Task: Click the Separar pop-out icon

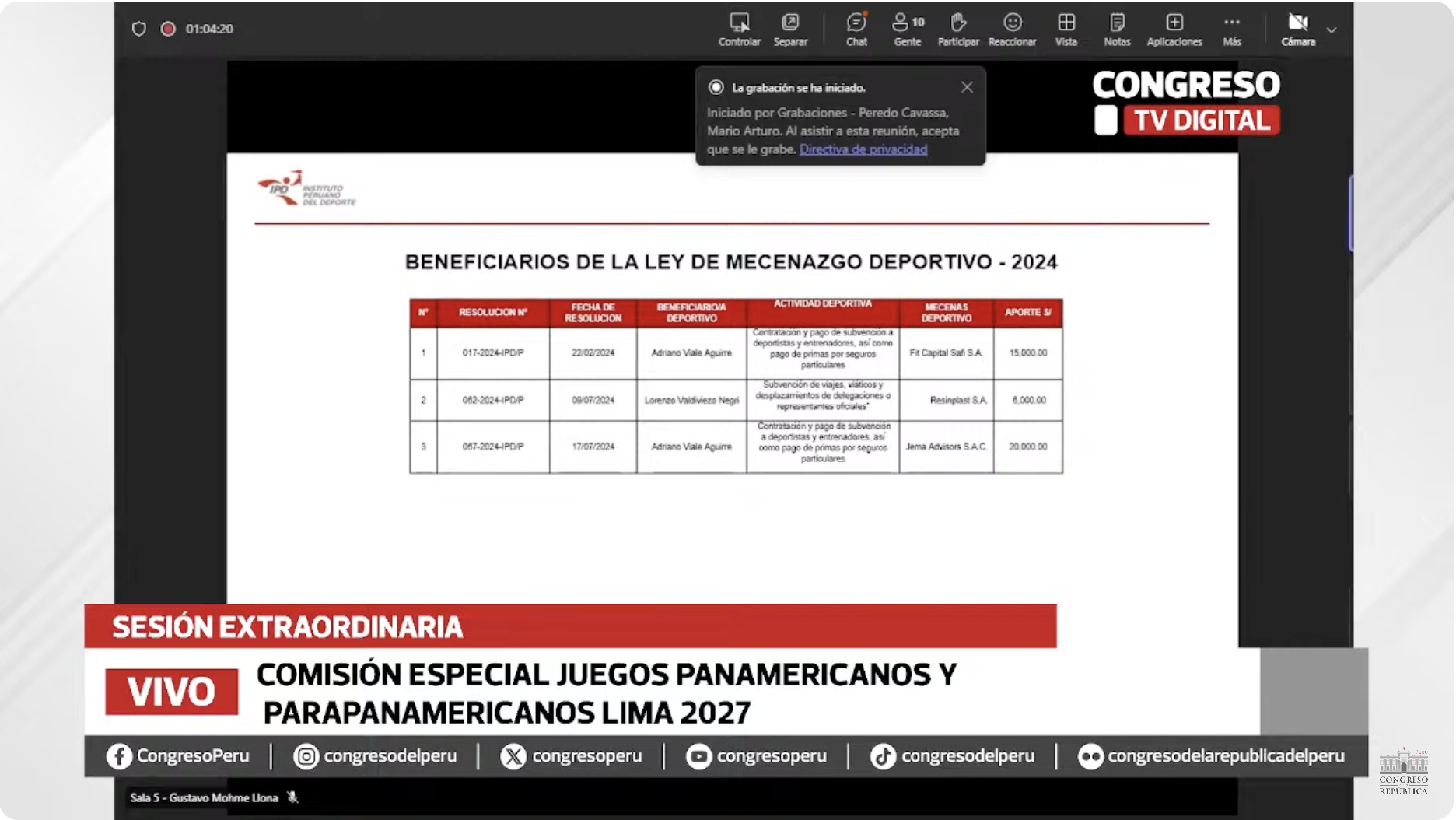Action: coord(790,30)
